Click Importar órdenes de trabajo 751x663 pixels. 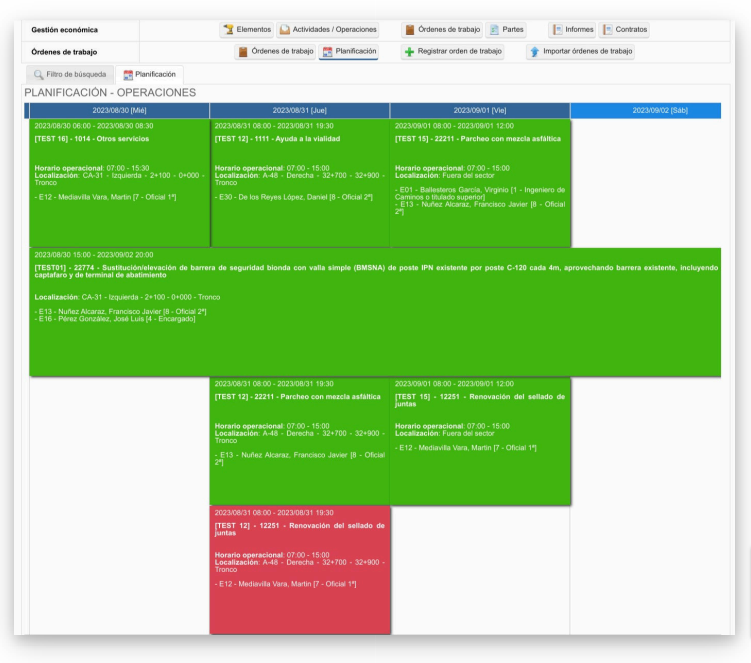point(580,52)
